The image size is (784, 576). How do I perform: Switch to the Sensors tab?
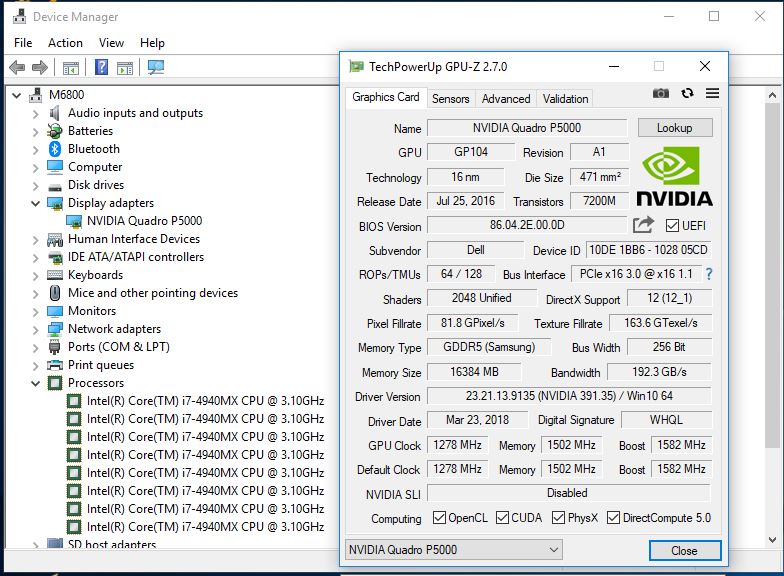[450, 99]
